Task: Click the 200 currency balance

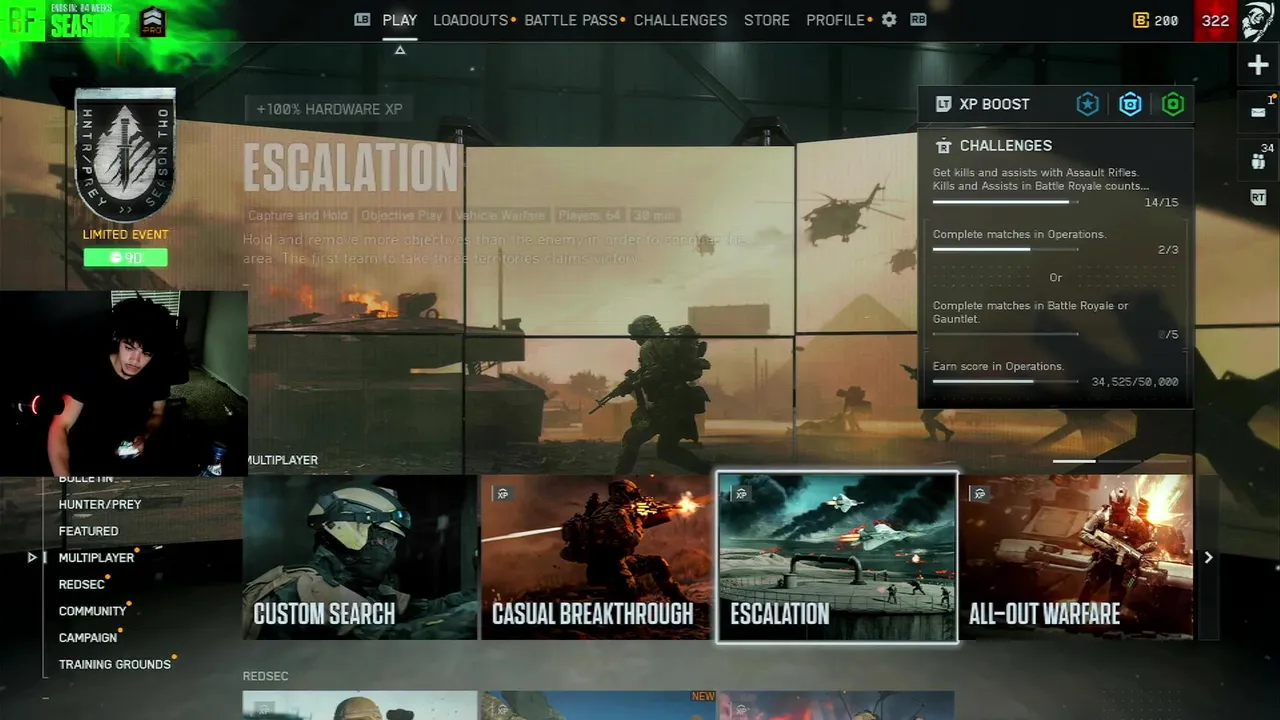Action: click(1166, 20)
